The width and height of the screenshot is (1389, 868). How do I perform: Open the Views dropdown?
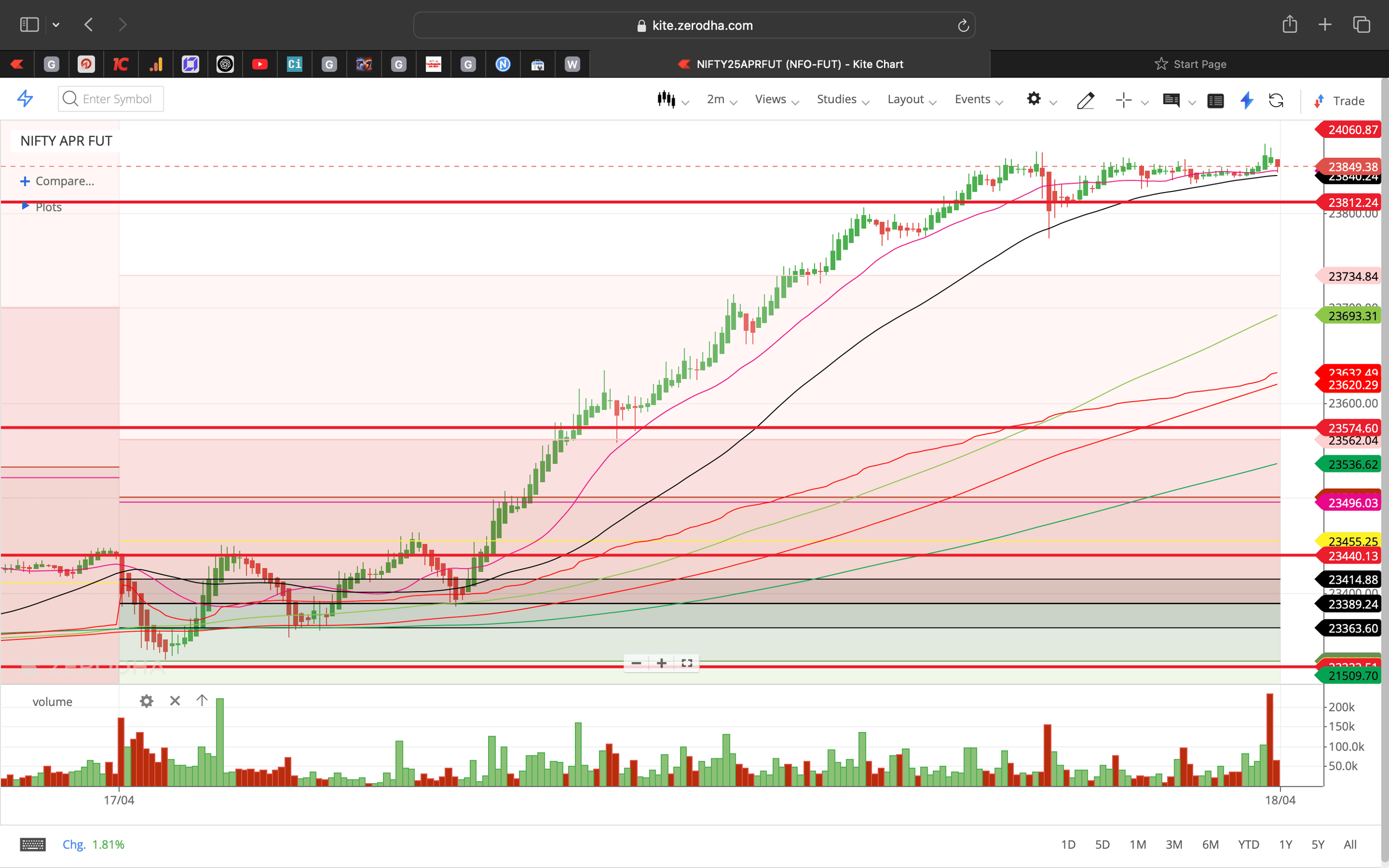click(770, 99)
